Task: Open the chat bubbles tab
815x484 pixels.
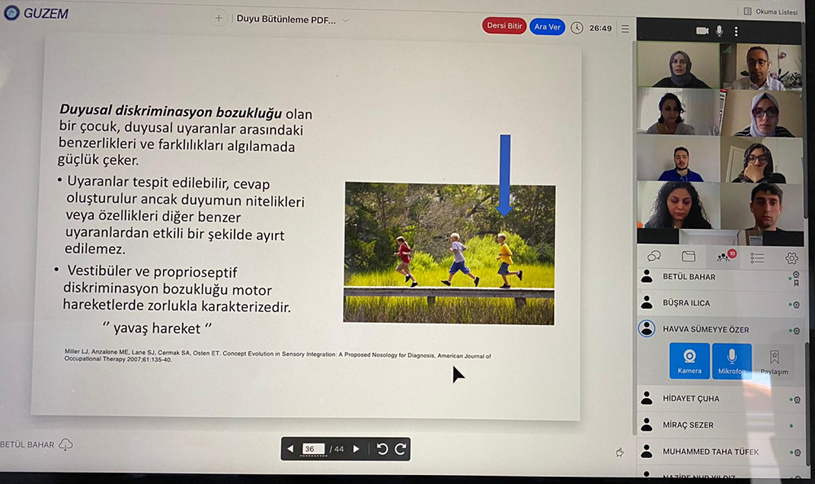Action: 654,256
